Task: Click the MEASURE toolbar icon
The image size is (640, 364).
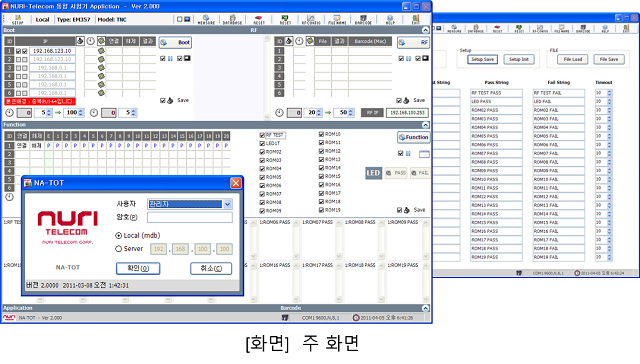Action: click(x=206, y=19)
